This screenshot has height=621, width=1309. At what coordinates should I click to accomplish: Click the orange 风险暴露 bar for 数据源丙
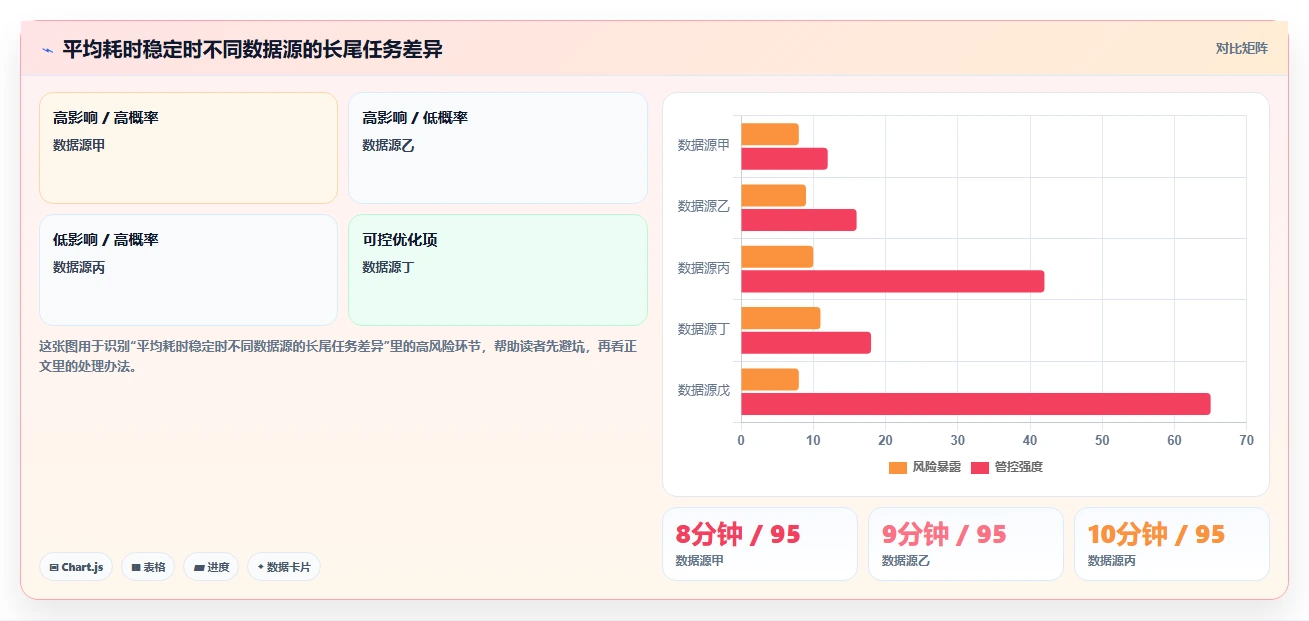(777, 257)
